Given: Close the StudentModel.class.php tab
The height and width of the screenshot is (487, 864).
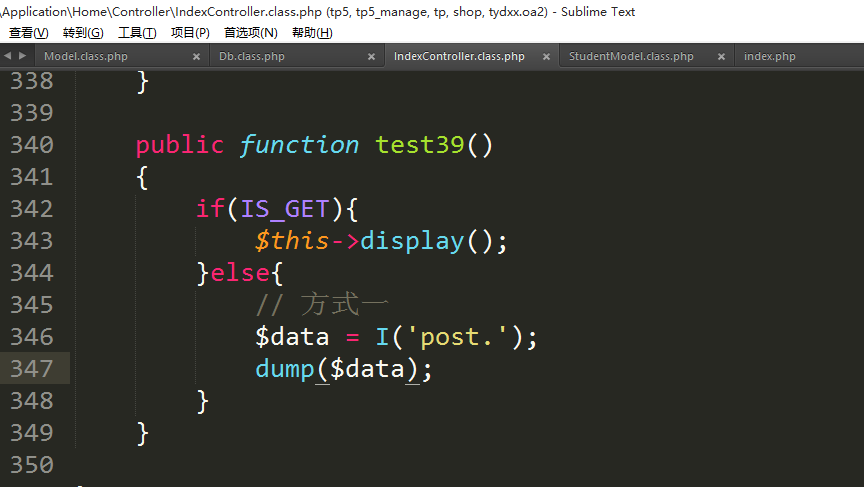Looking at the screenshot, I should pos(720,57).
